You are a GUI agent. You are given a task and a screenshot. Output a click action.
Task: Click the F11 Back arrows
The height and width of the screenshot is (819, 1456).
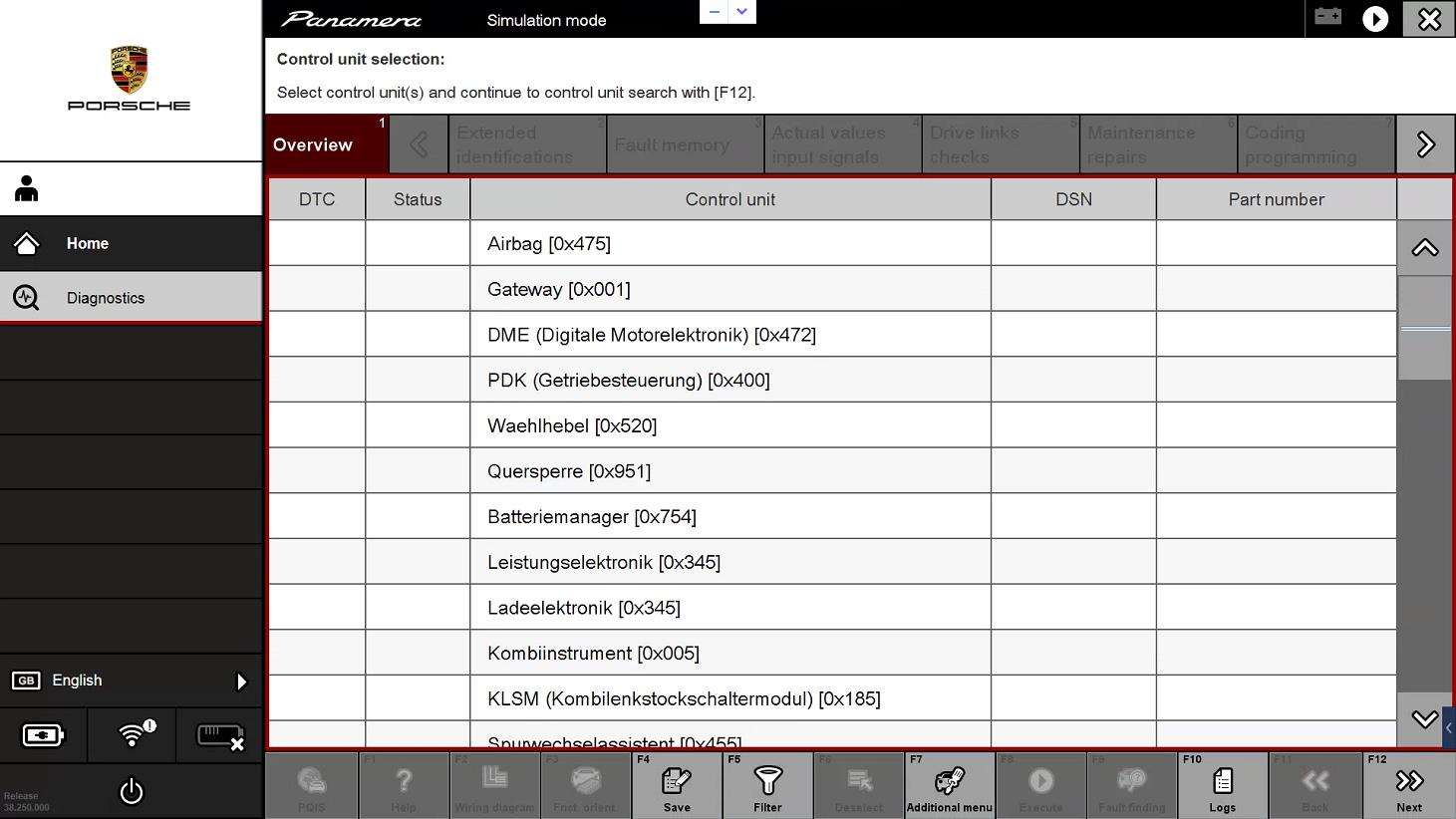tap(1314, 785)
